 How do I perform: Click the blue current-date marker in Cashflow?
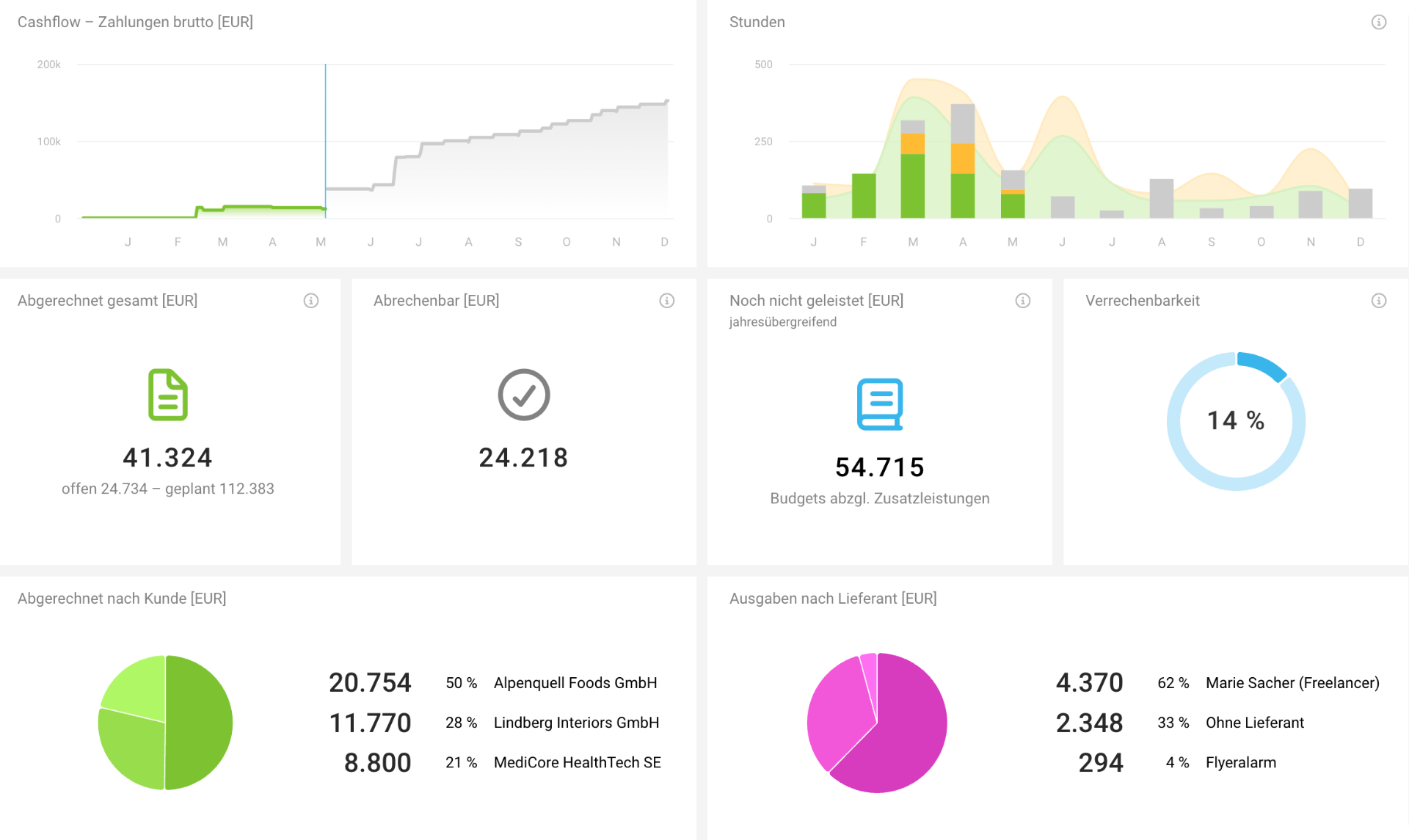[325, 141]
